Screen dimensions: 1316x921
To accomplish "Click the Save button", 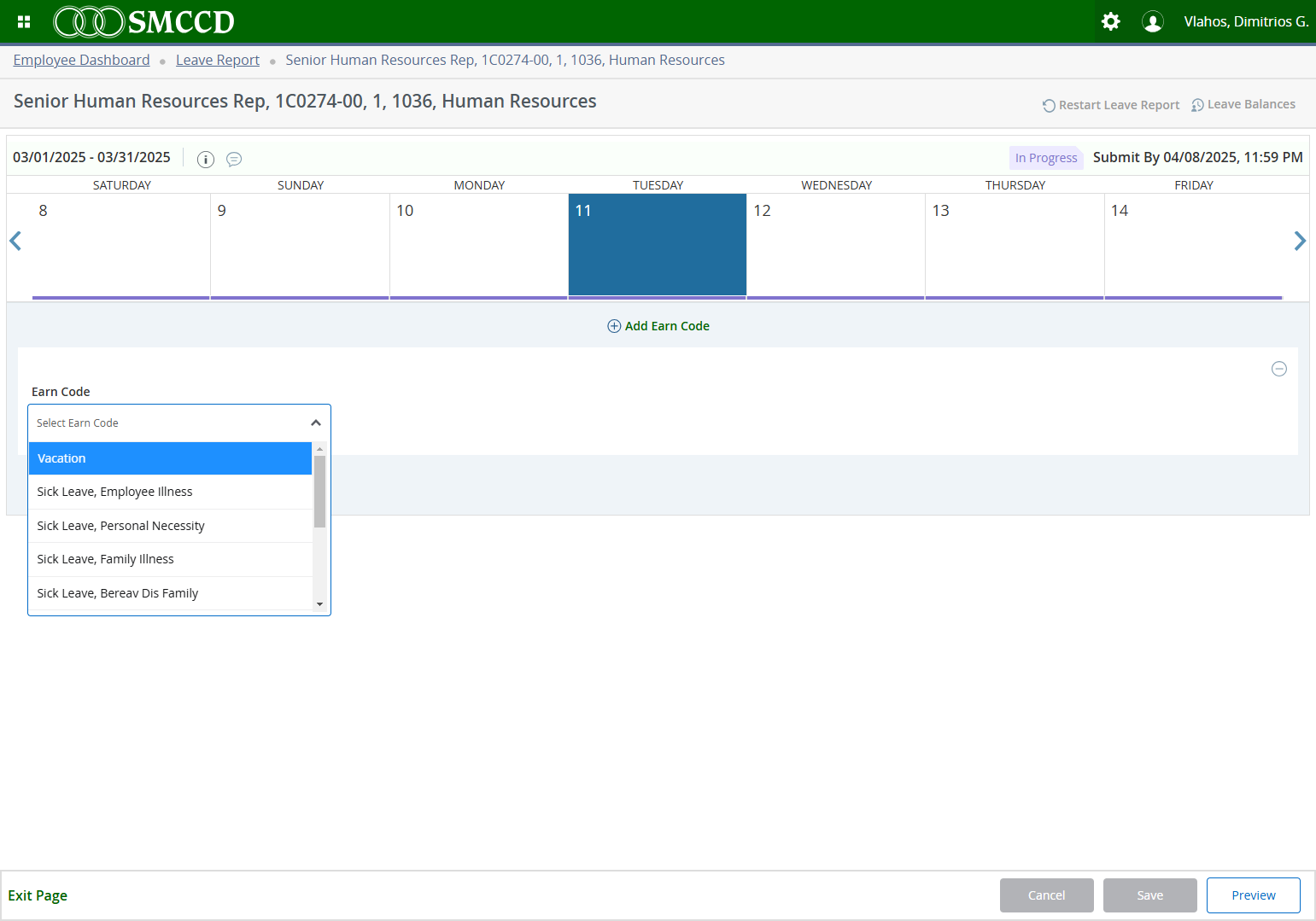I will point(1150,895).
